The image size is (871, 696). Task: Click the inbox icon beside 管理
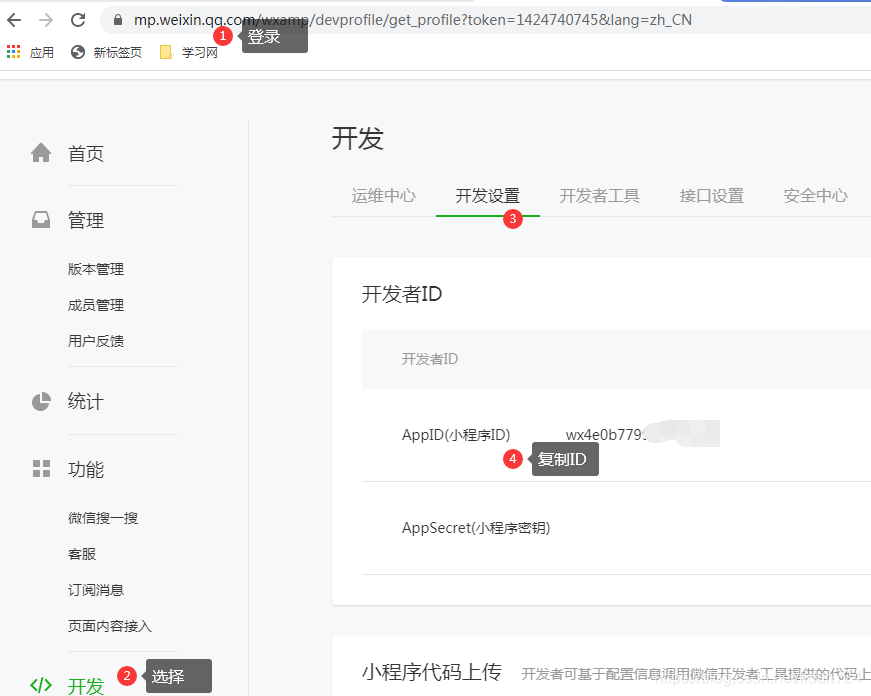coord(41,220)
